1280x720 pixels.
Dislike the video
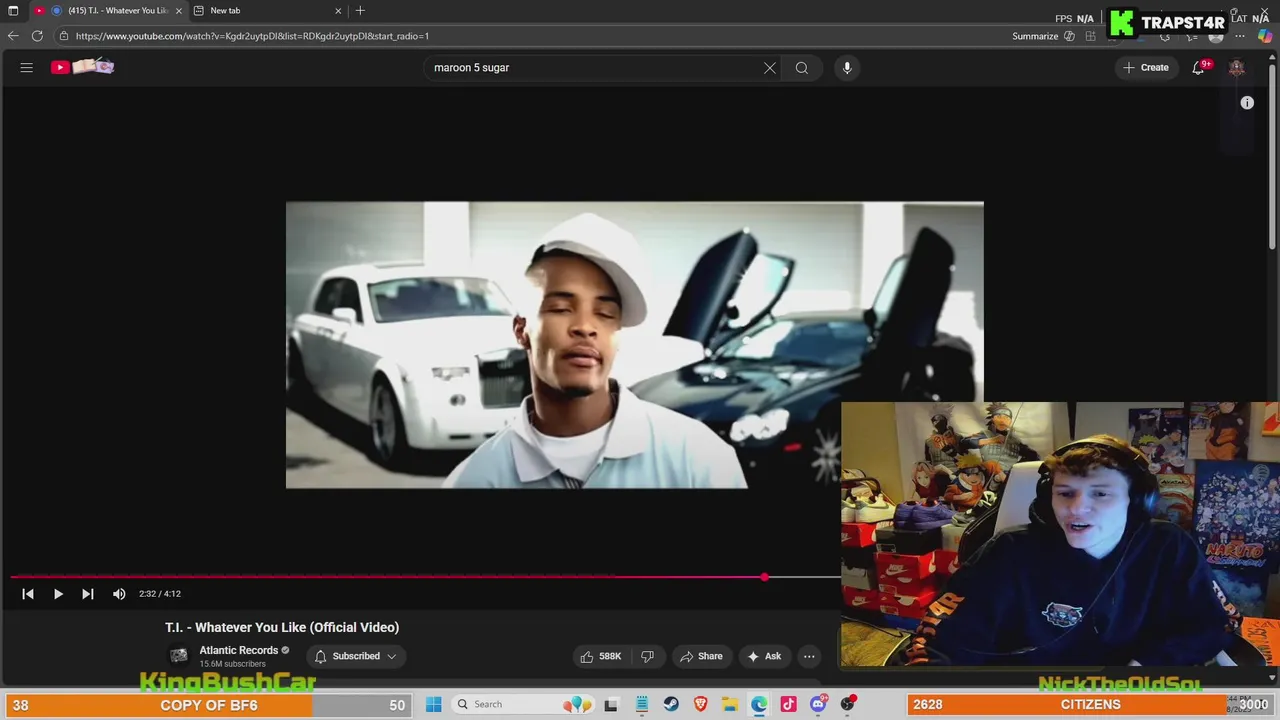(x=647, y=656)
